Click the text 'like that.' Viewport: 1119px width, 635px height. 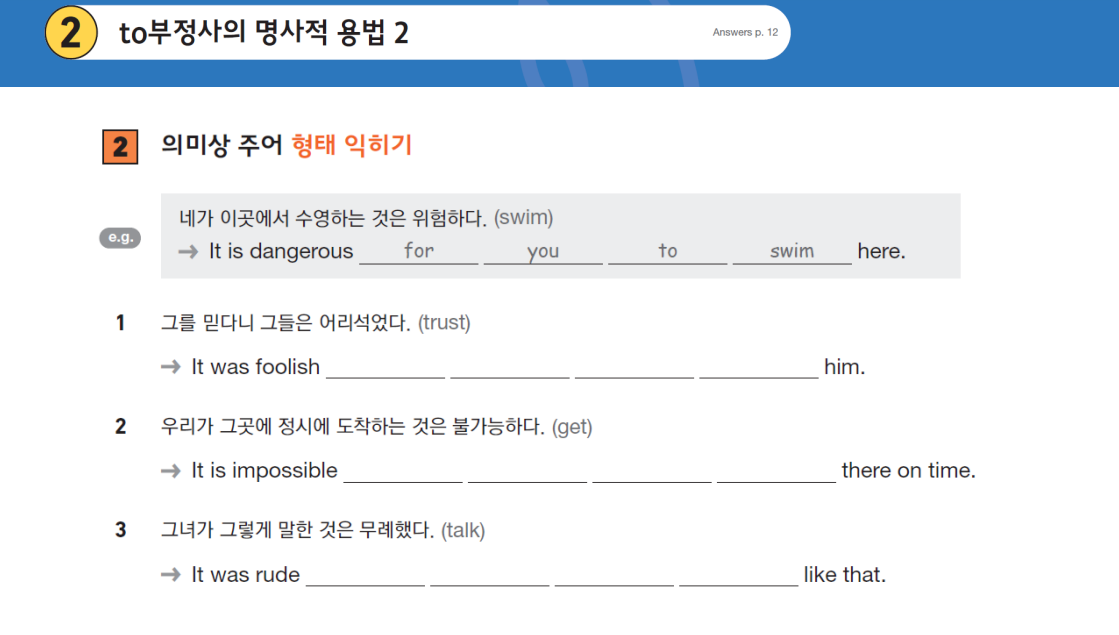[x=845, y=574]
